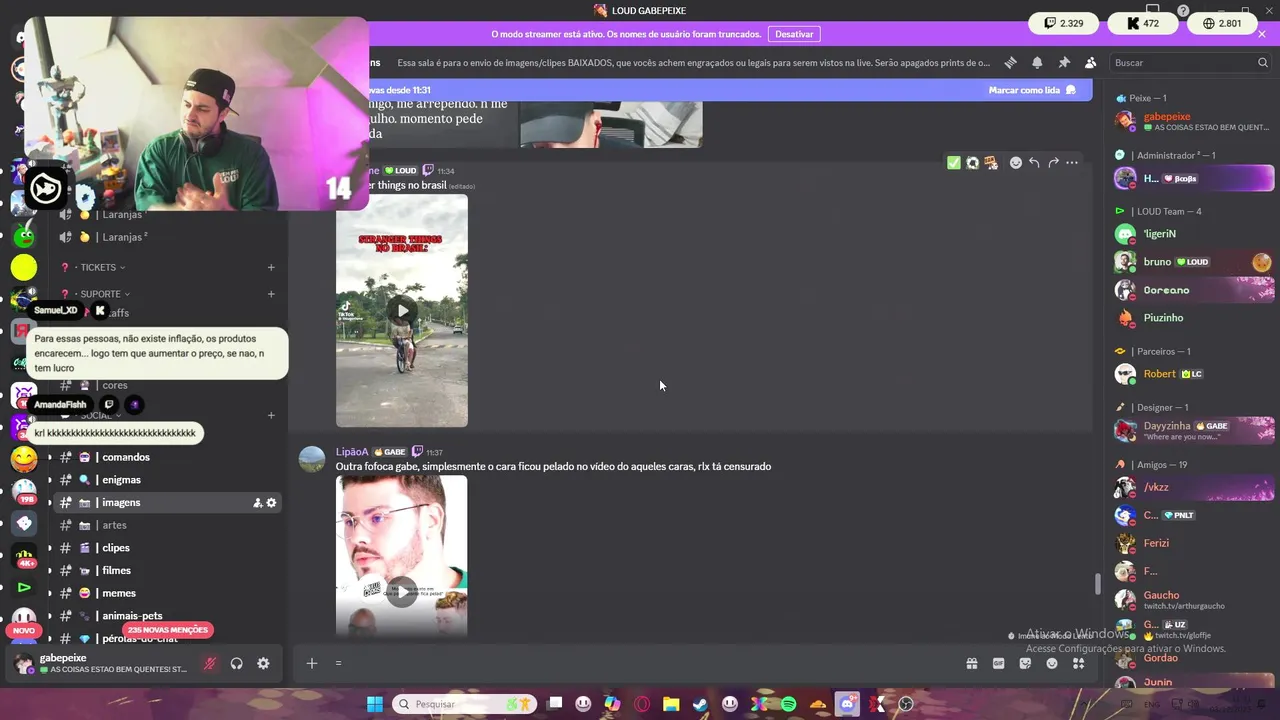Click the NOVO servers badge
This screenshot has height=720, width=1280.
click(23, 631)
